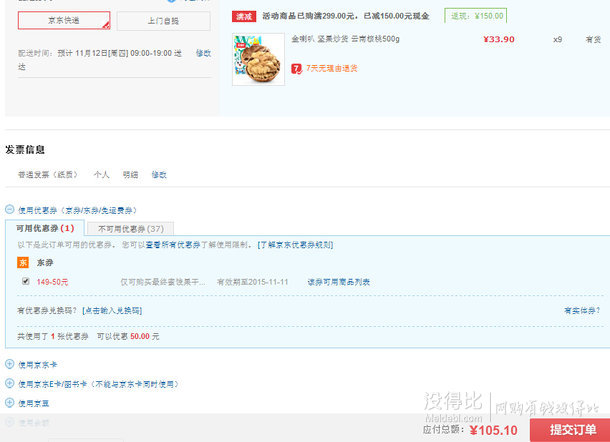This screenshot has width=610, height=442.
Task: Click the orange 东券 icon
Action: coord(23,263)
